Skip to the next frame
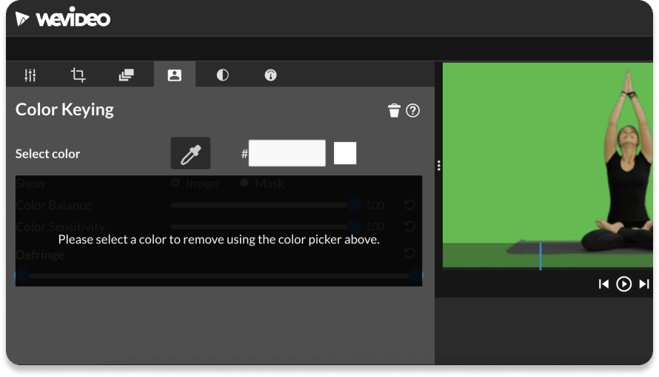This screenshot has height=377, width=659. tap(644, 285)
